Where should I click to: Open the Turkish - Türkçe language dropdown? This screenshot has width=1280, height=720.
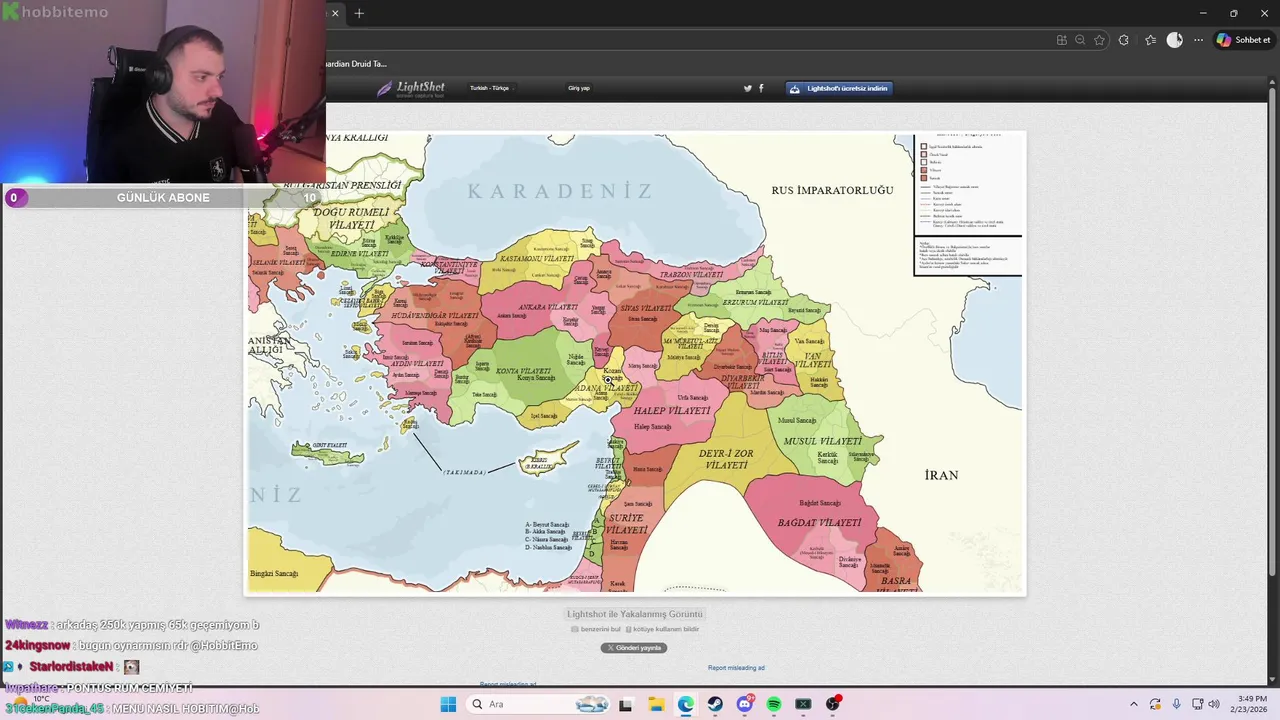click(x=490, y=88)
